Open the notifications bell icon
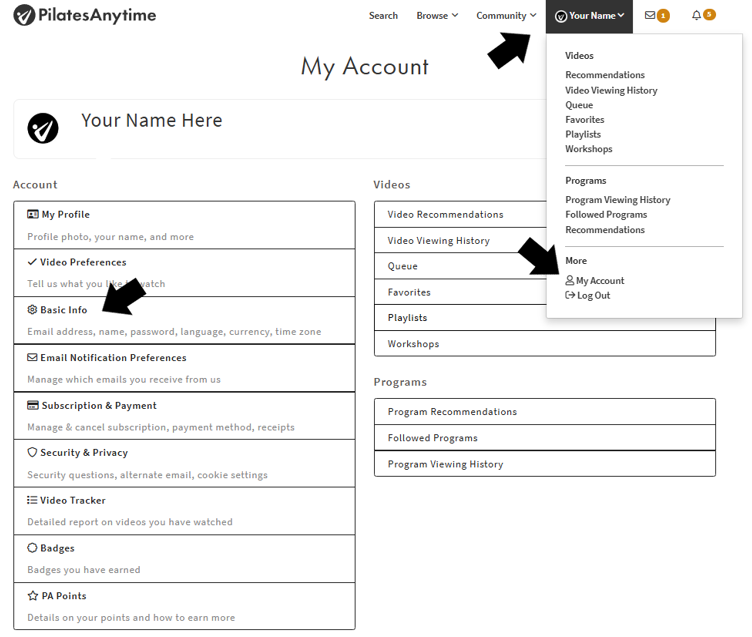This screenshot has height=637, width=752. pyautogui.click(x=696, y=15)
